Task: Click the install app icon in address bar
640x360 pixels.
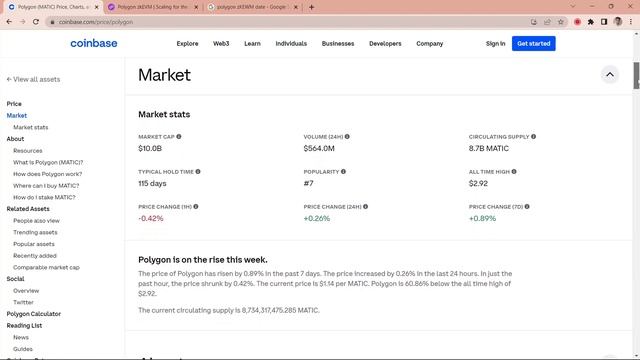Action: click(534, 22)
